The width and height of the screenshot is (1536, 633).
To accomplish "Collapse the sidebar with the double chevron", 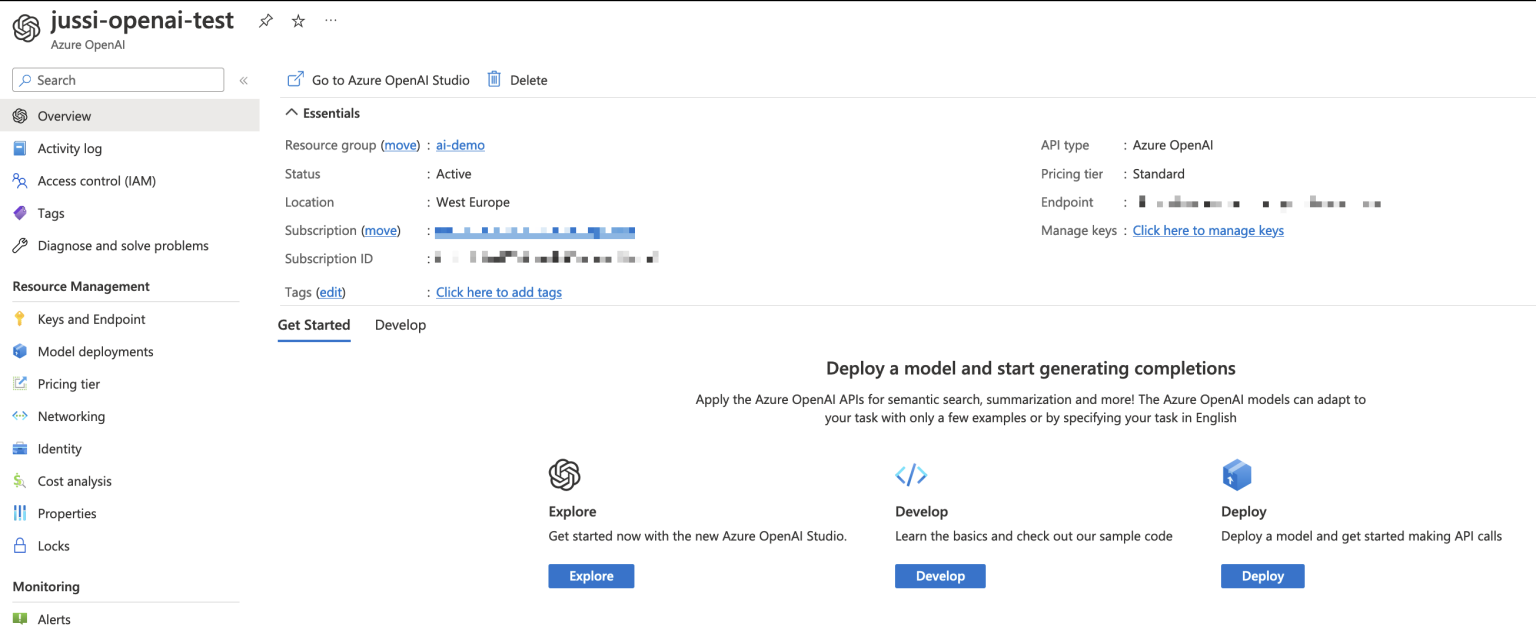I will pyautogui.click(x=243, y=80).
